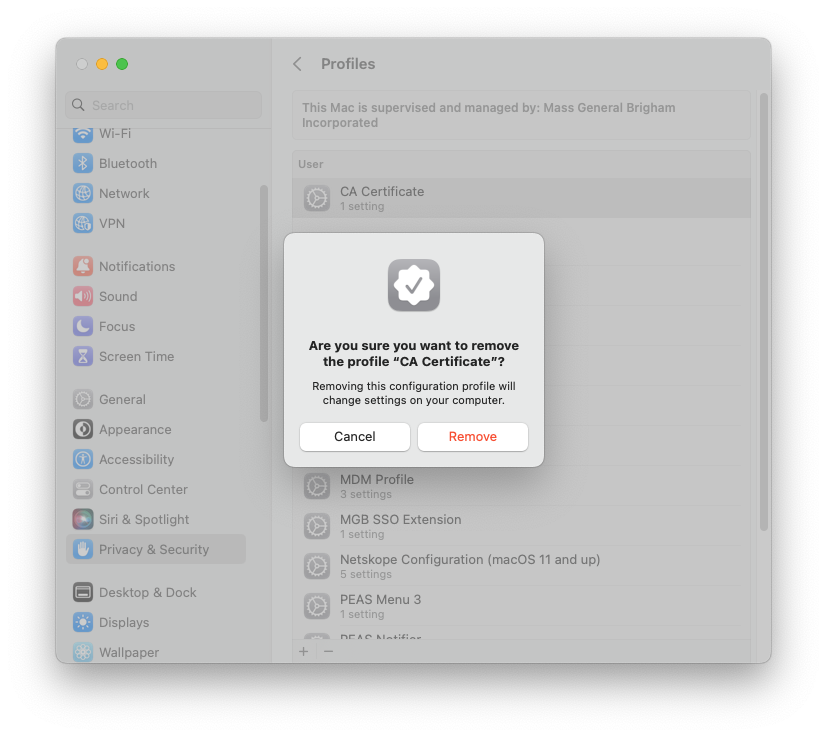Go back using the Profiles back chevron
Viewport: 827px width, 737px height.
pyautogui.click(x=297, y=64)
